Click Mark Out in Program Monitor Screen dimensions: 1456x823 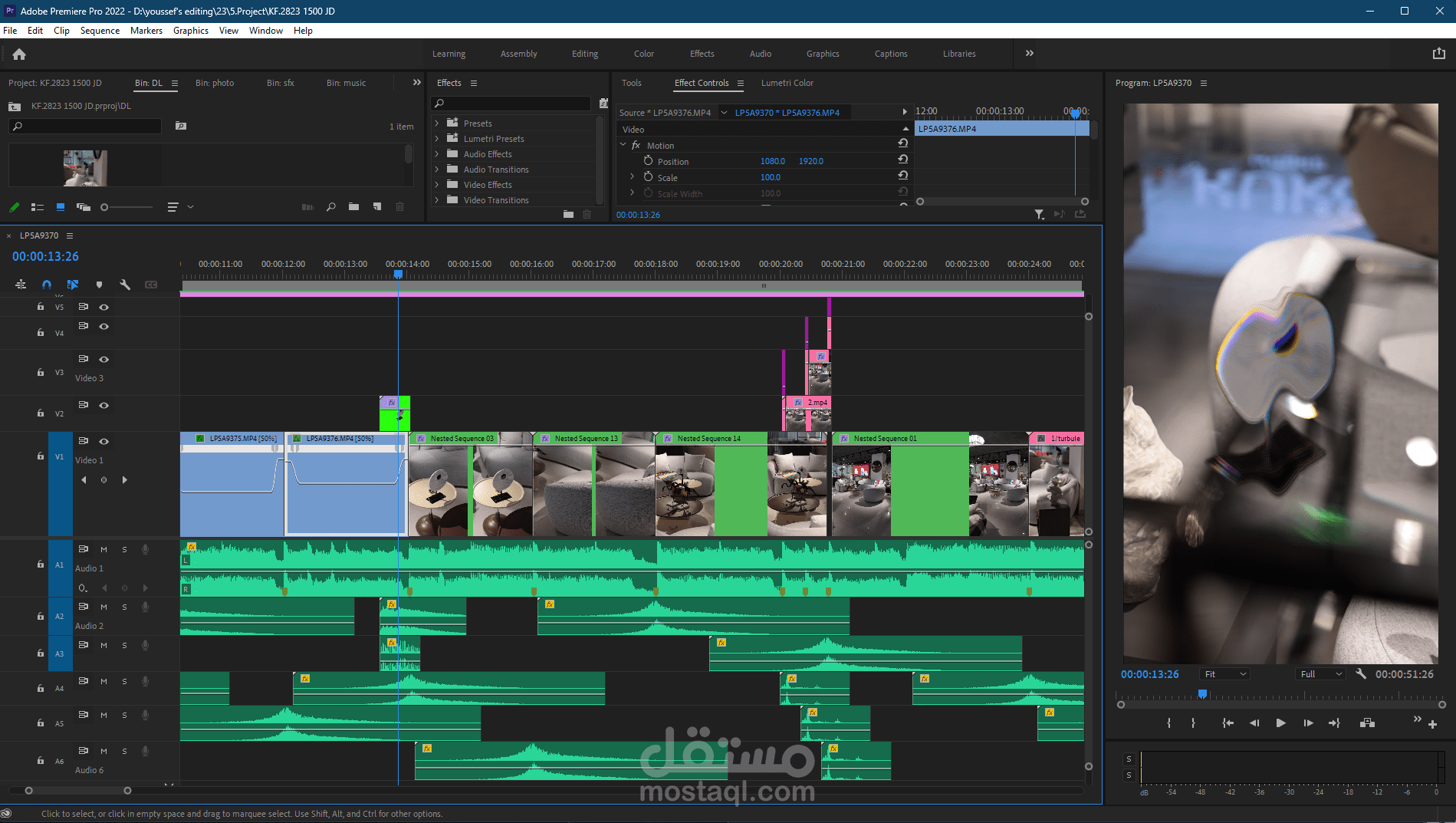tap(1193, 723)
